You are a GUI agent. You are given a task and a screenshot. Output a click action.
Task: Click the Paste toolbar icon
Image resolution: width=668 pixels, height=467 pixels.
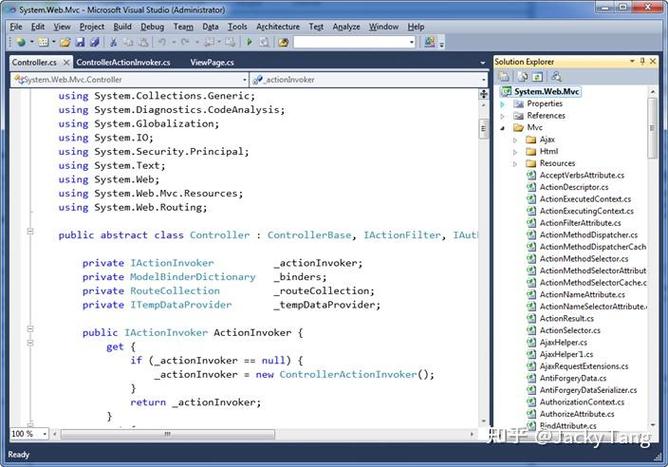click(x=144, y=42)
